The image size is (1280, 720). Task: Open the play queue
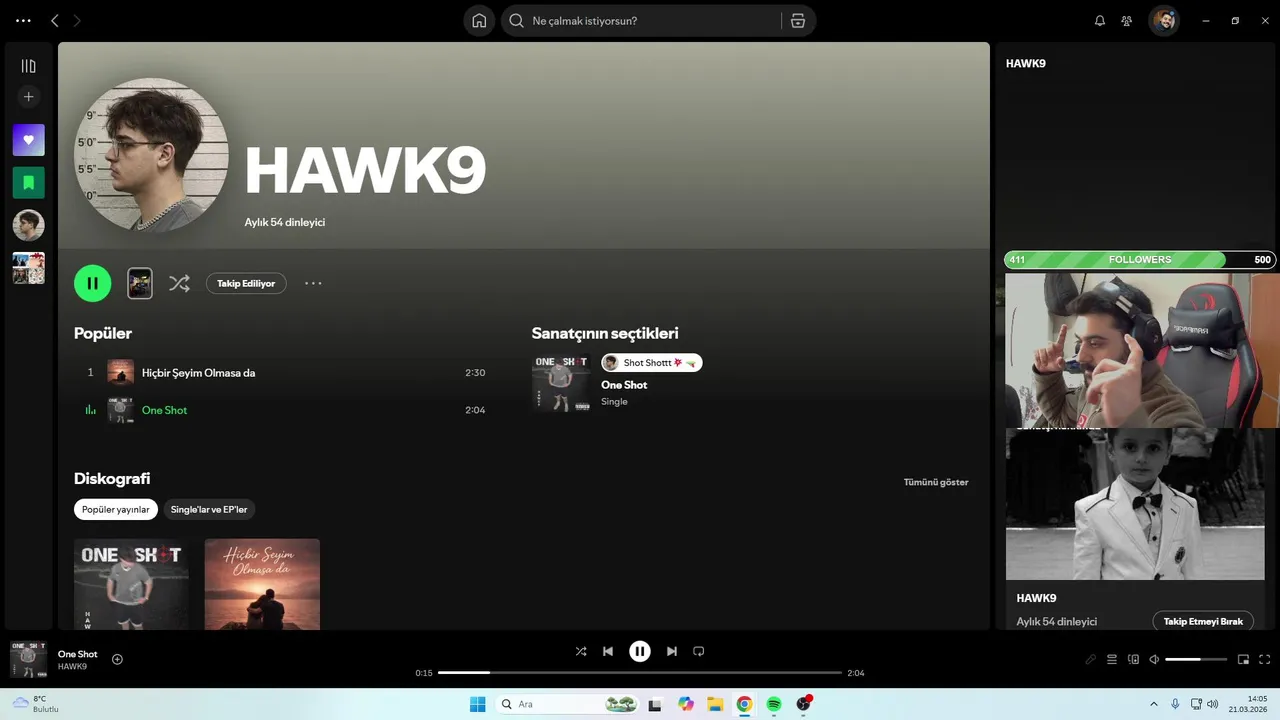(1112, 659)
